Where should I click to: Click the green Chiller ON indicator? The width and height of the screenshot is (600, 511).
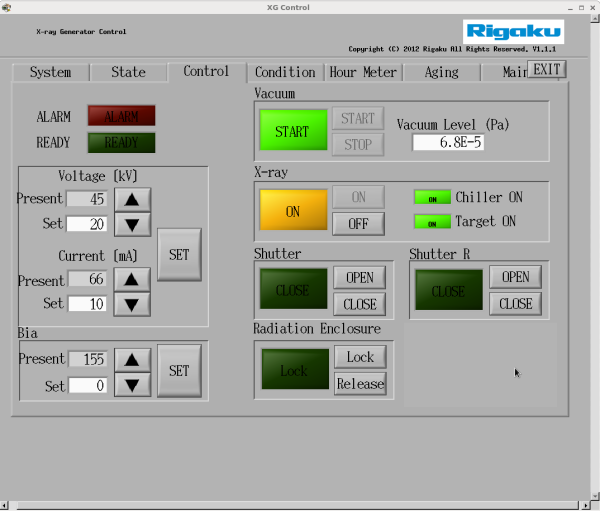coord(432,198)
